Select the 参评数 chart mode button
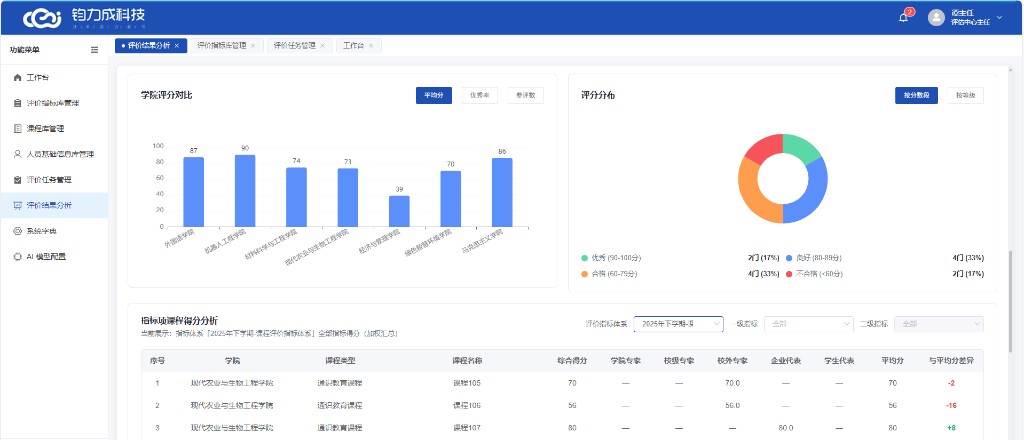The image size is (1024, 440). point(526,95)
